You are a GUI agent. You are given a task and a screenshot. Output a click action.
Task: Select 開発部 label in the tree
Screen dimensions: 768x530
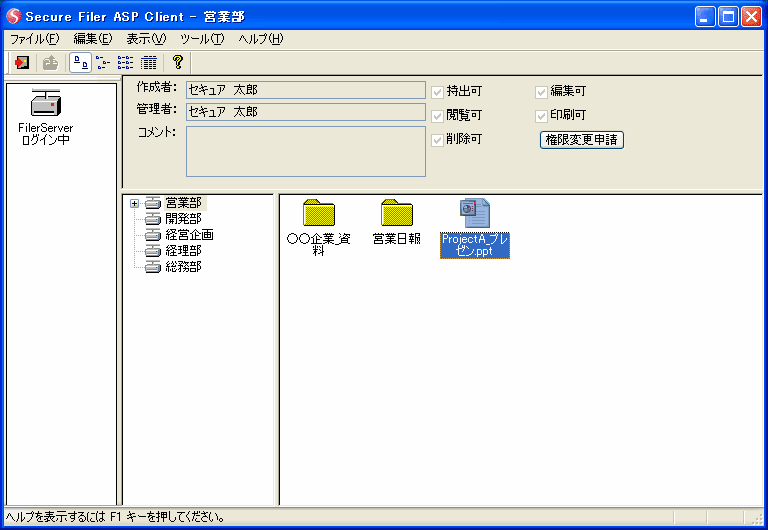(x=184, y=218)
